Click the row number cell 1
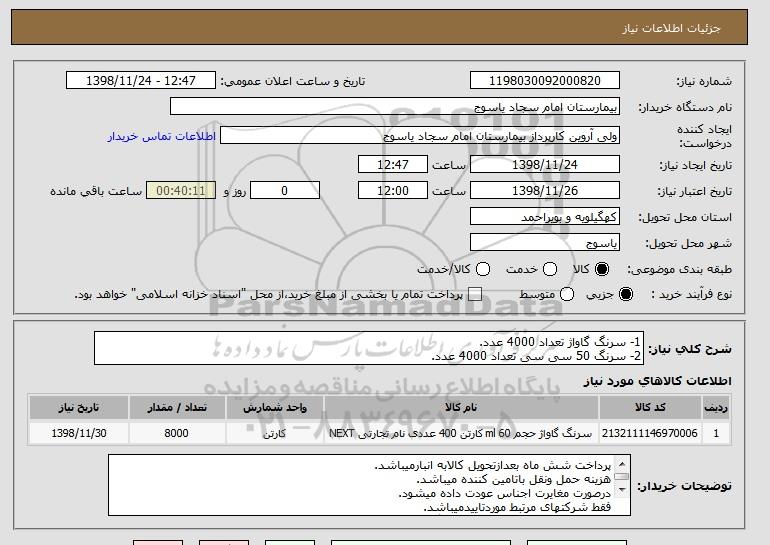The width and height of the screenshot is (770, 545). [716, 433]
